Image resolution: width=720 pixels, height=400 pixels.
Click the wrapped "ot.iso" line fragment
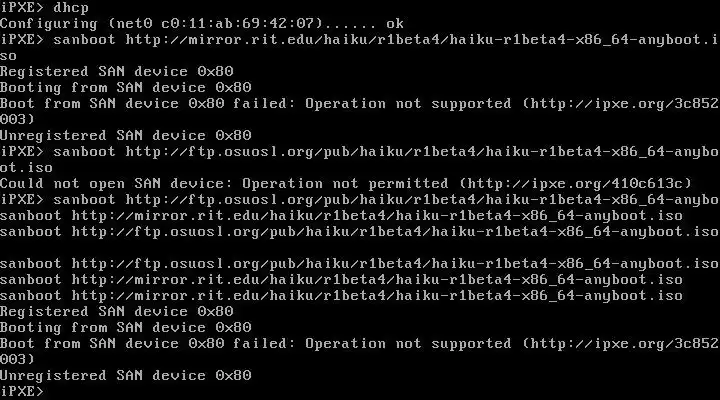tap(26, 168)
